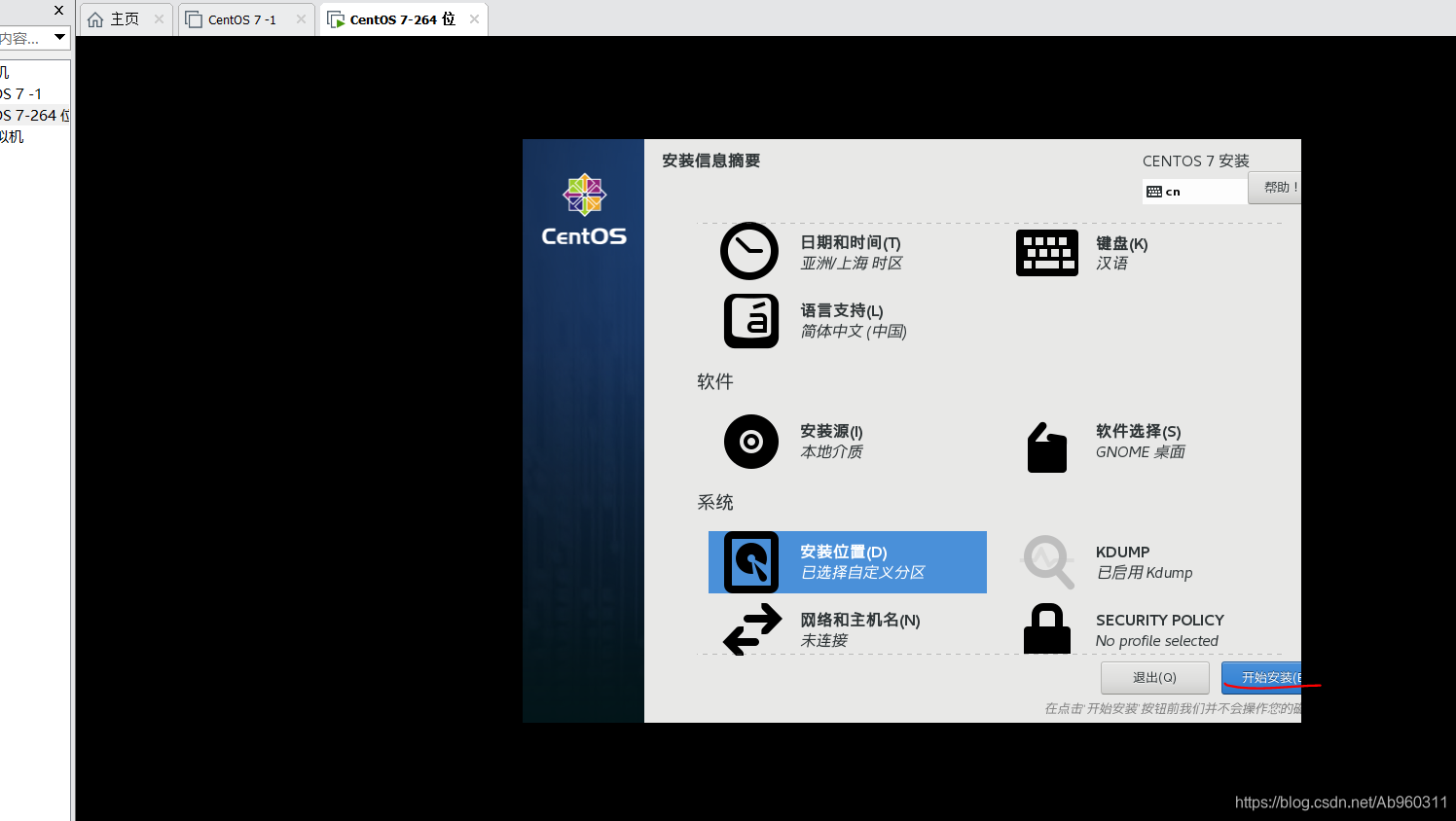Click the 已选择自定义分区 text
The image size is (1456, 821).
click(862, 573)
